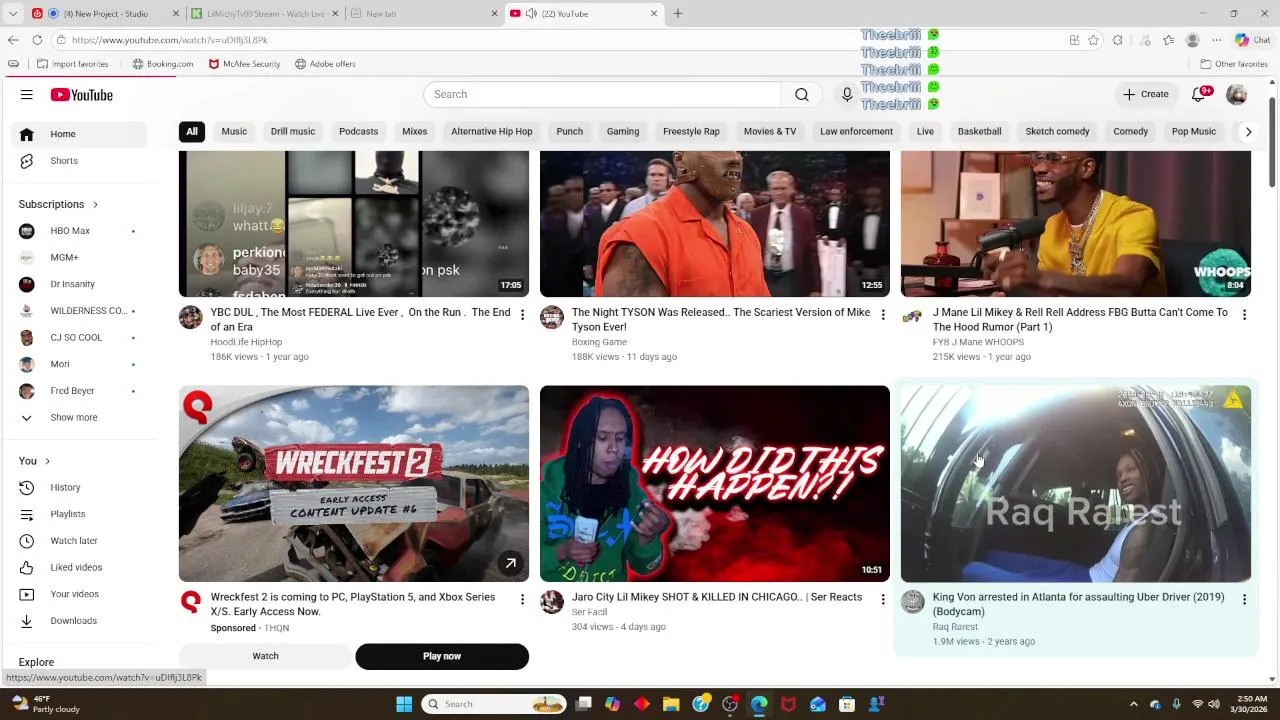Viewport: 1280px width, 720px height.
Task: Click the YouTube logo
Action: pyautogui.click(x=82, y=95)
